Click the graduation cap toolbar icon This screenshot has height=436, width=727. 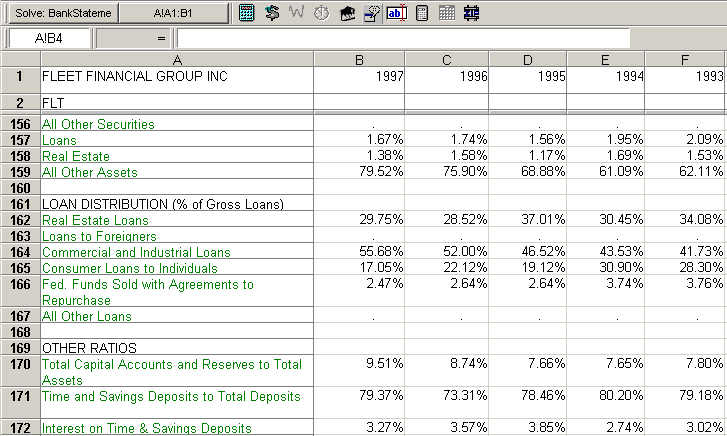coord(347,14)
